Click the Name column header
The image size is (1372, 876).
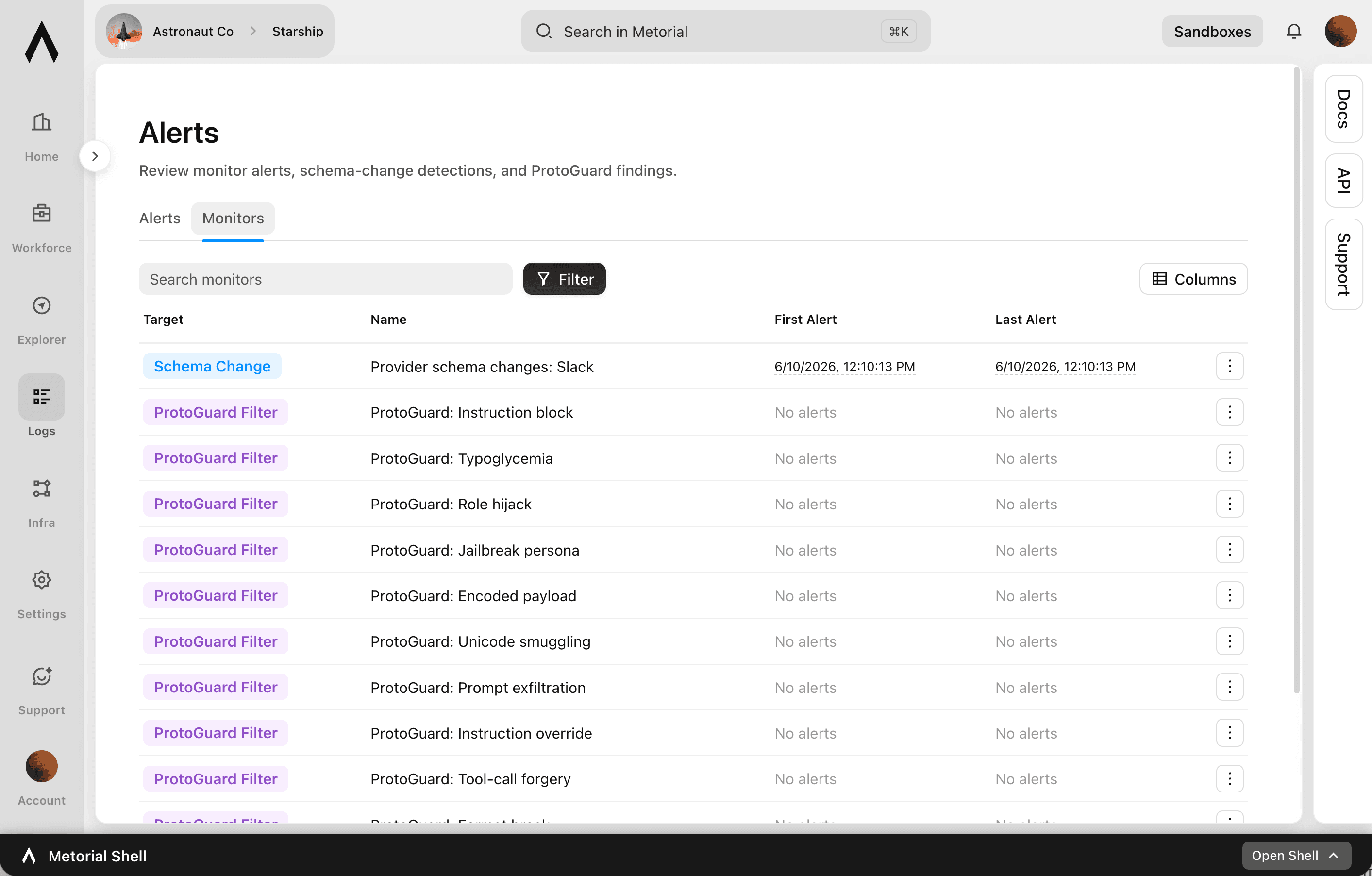tap(388, 319)
